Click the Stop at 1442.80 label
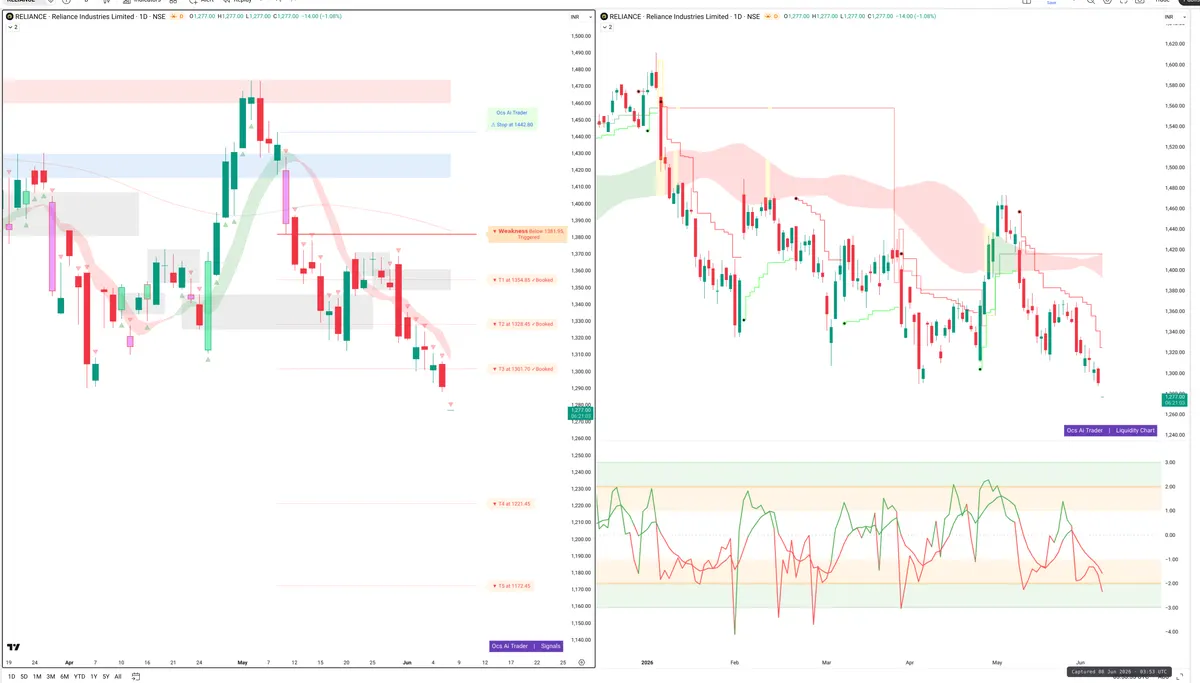Screen dimensions: 1200x683 pos(513,125)
